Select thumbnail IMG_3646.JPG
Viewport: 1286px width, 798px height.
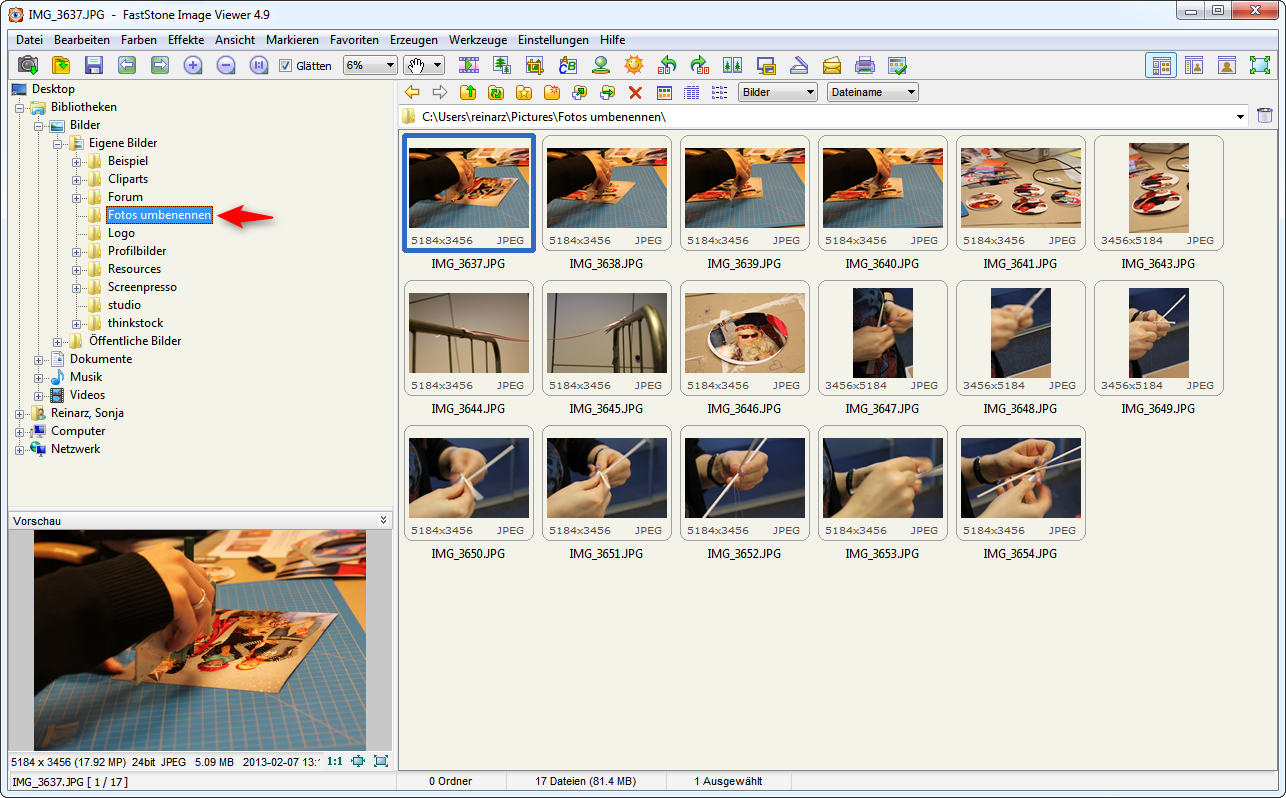(745, 338)
